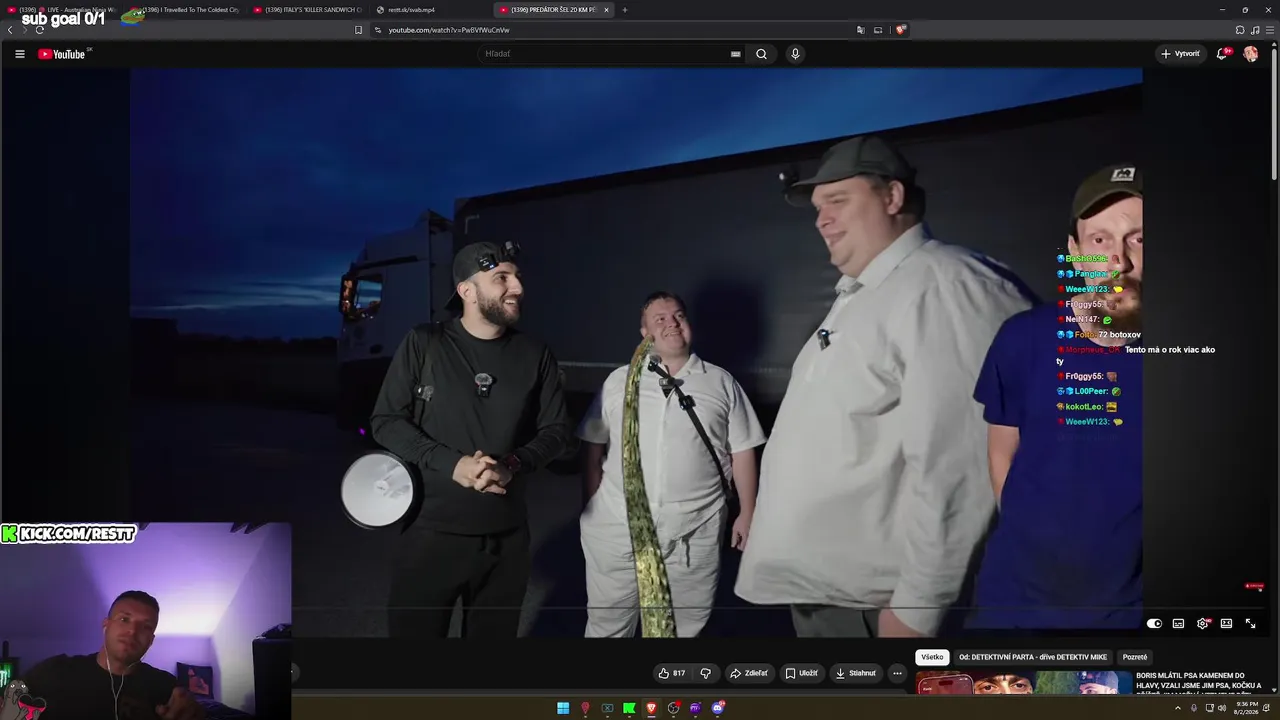The image size is (1280, 720).
Task: Open Brave Shields icon in address bar
Action: point(900,30)
